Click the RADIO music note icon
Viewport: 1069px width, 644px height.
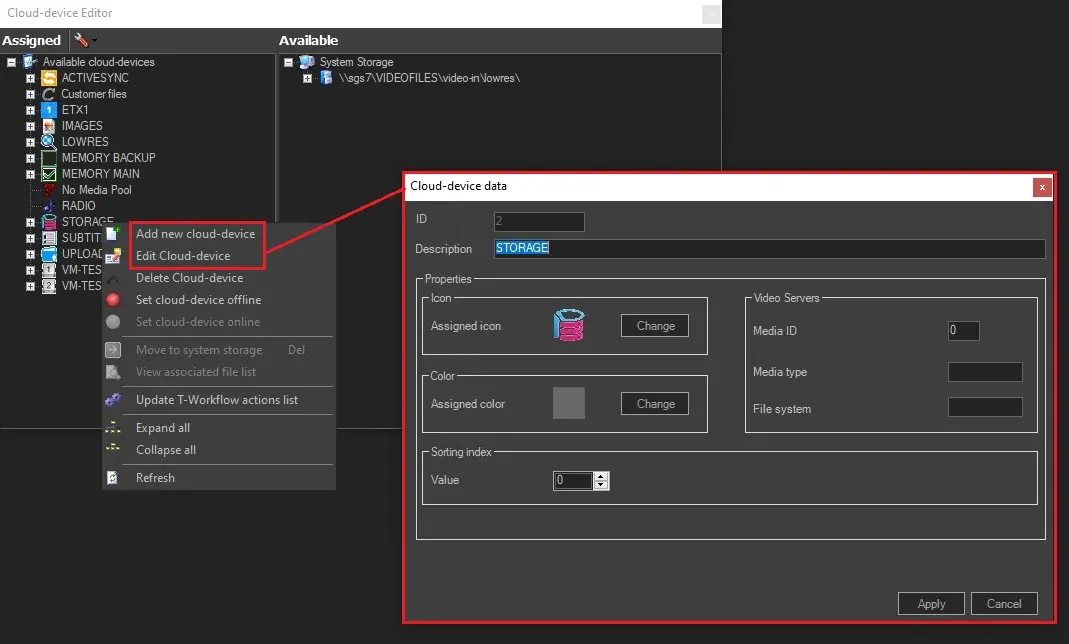(49, 206)
